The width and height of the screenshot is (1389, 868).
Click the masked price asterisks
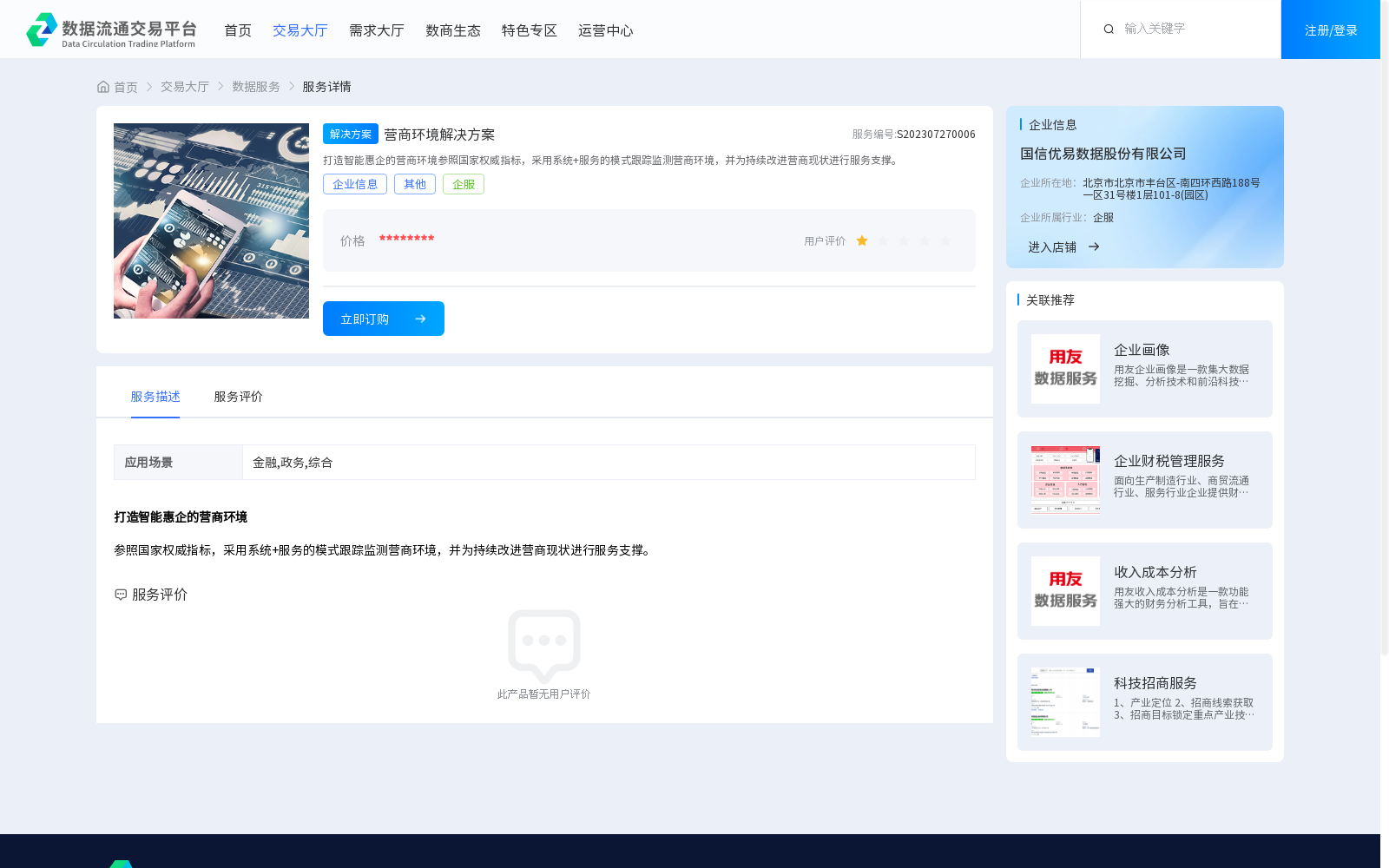coord(406,239)
